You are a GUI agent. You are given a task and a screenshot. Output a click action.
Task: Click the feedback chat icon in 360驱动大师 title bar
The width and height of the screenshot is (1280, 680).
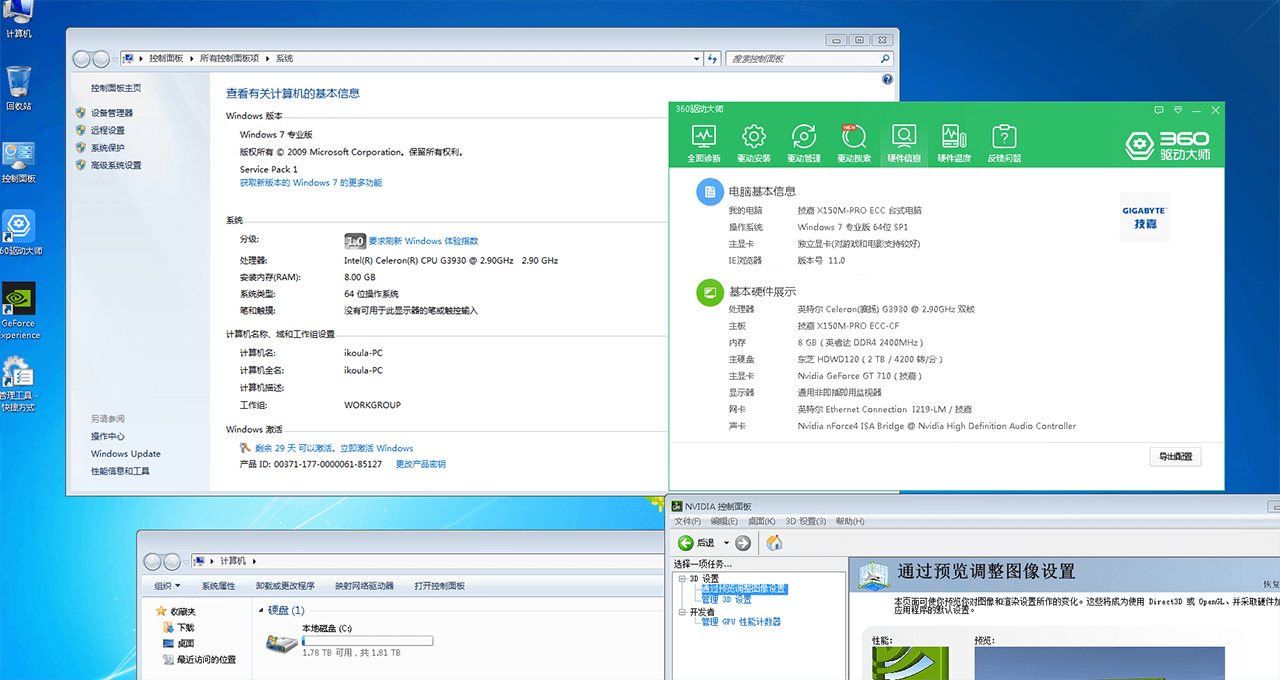[x=1159, y=109]
